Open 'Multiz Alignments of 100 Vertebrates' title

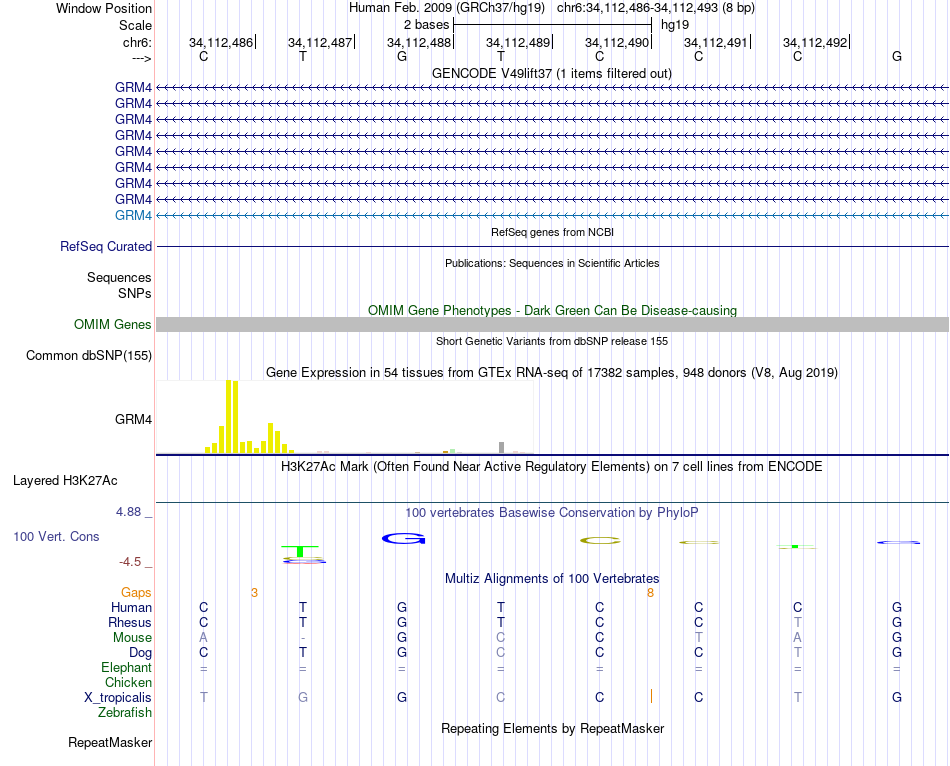tap(552, 579)
